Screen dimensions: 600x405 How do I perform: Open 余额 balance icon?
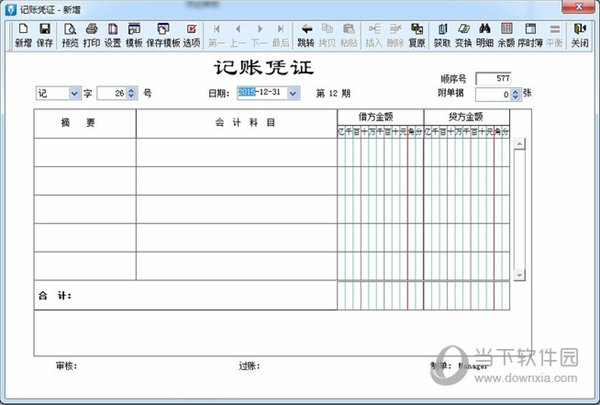pyautogui.click(x=506, y=34)
